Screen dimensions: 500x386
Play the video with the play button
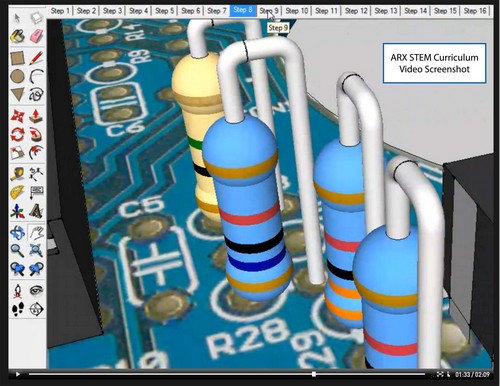(18, 374)
